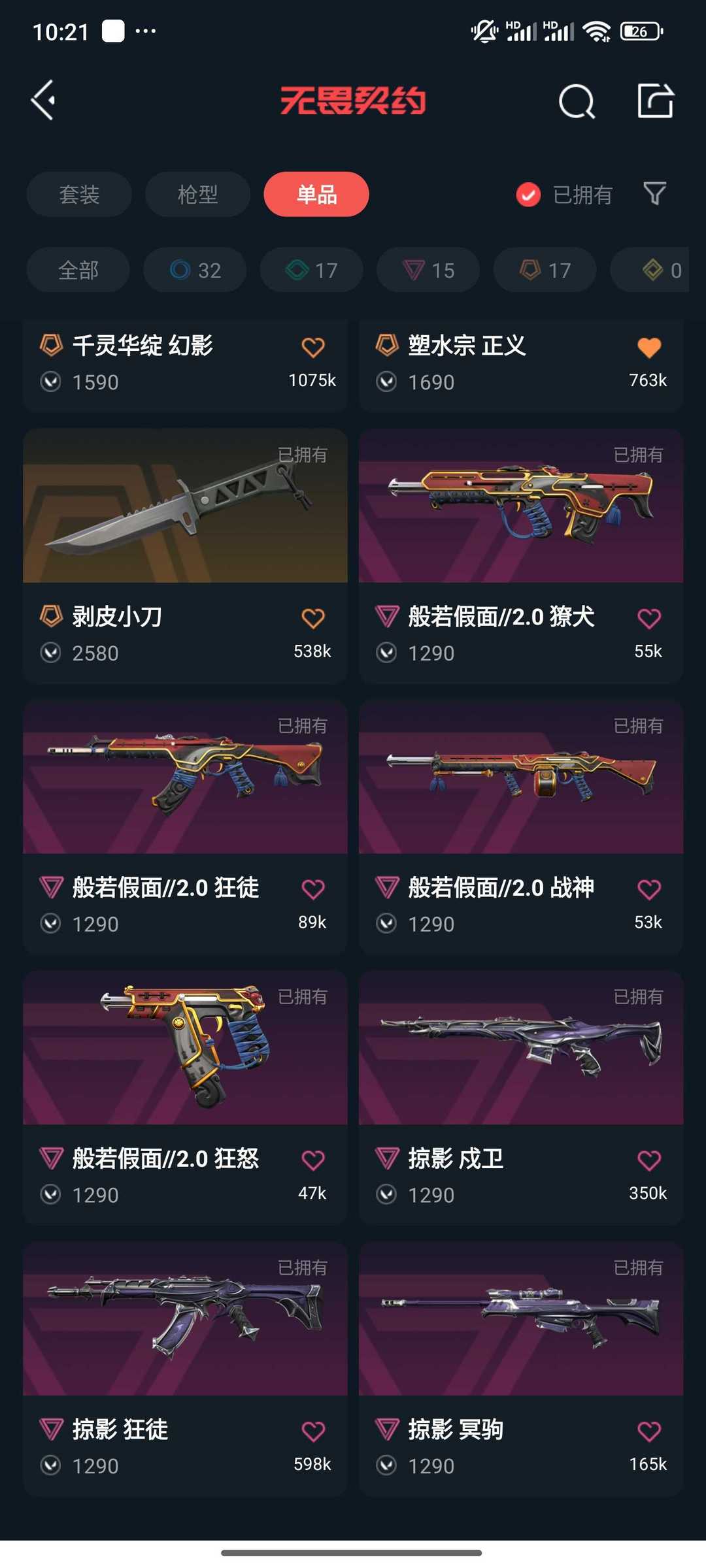Open 般若假面//2.0 獠犬 skin image
706x1568 pixels.
(521, 506)
